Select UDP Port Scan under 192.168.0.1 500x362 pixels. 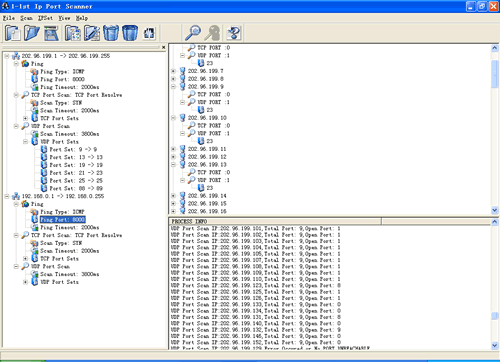click(x=50, y=266)
